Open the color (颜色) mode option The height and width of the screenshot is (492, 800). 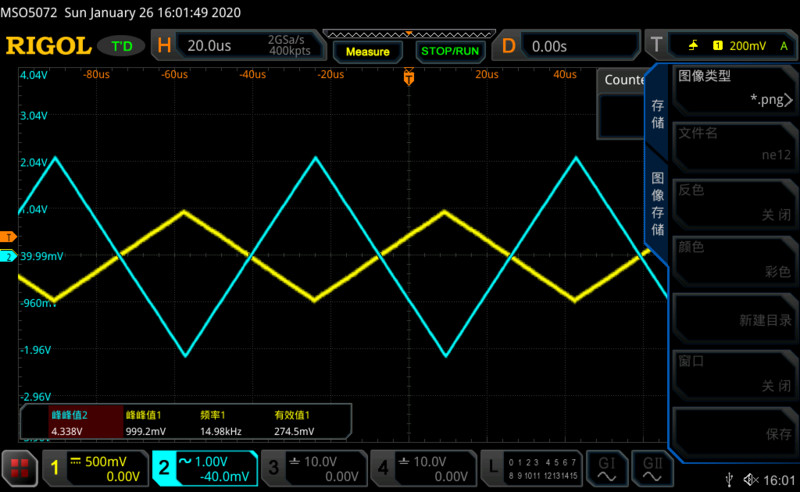734,258
